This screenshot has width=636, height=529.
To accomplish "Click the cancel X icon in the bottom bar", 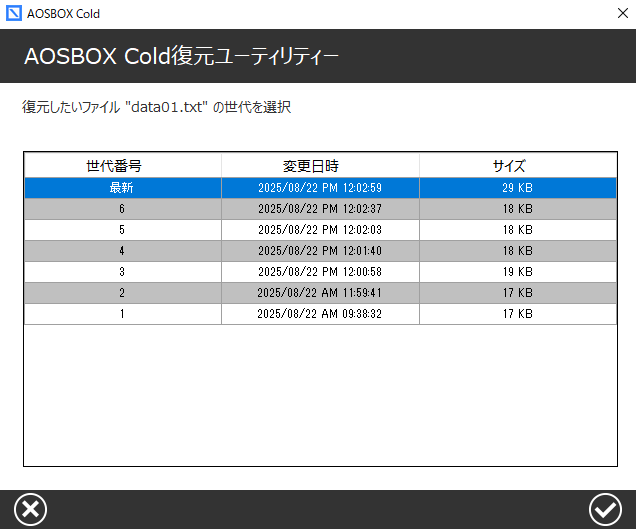I will click(32, 510).
